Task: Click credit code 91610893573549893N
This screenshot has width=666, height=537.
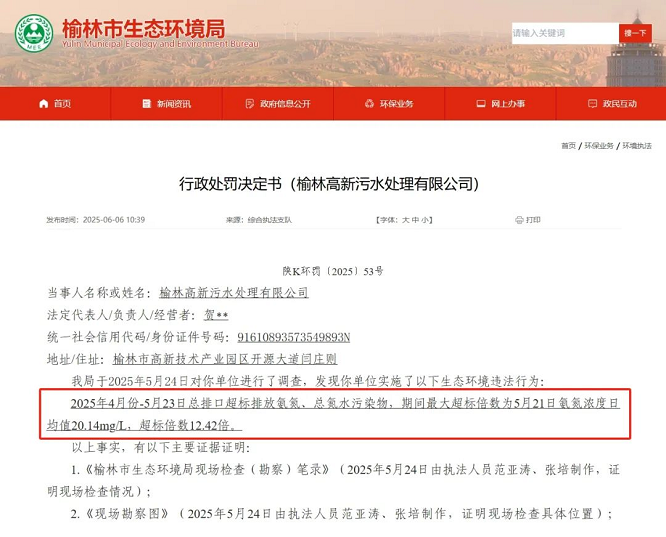Action: coord(293,337)
